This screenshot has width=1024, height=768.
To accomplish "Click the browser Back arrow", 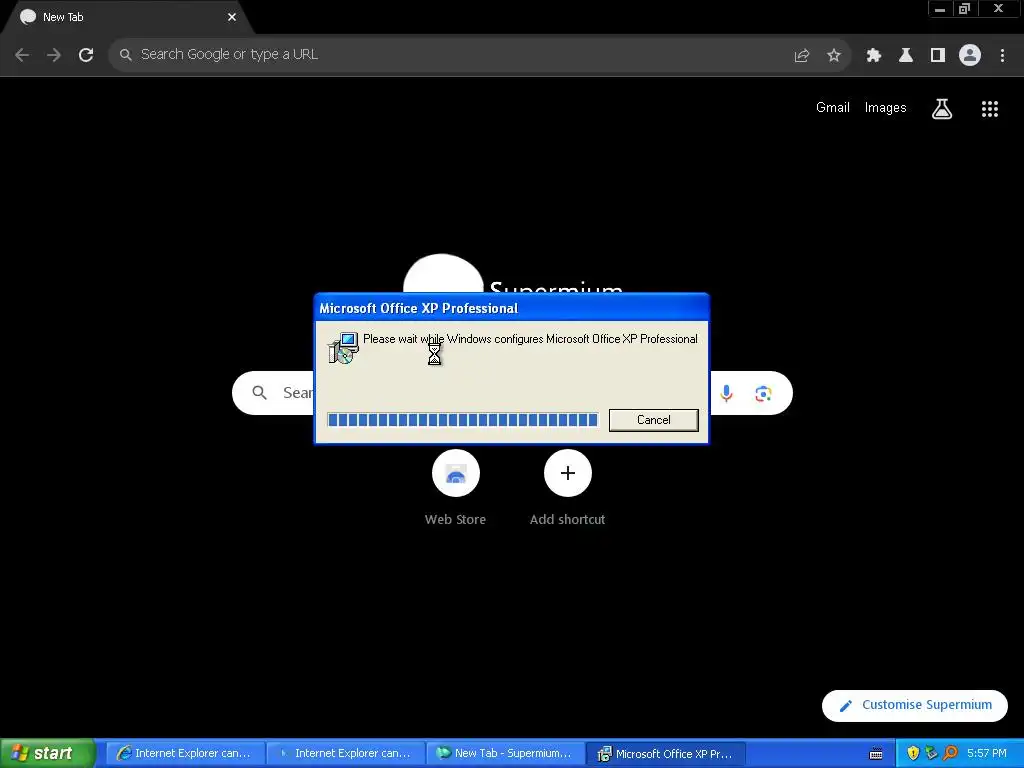I will (22, 55).
